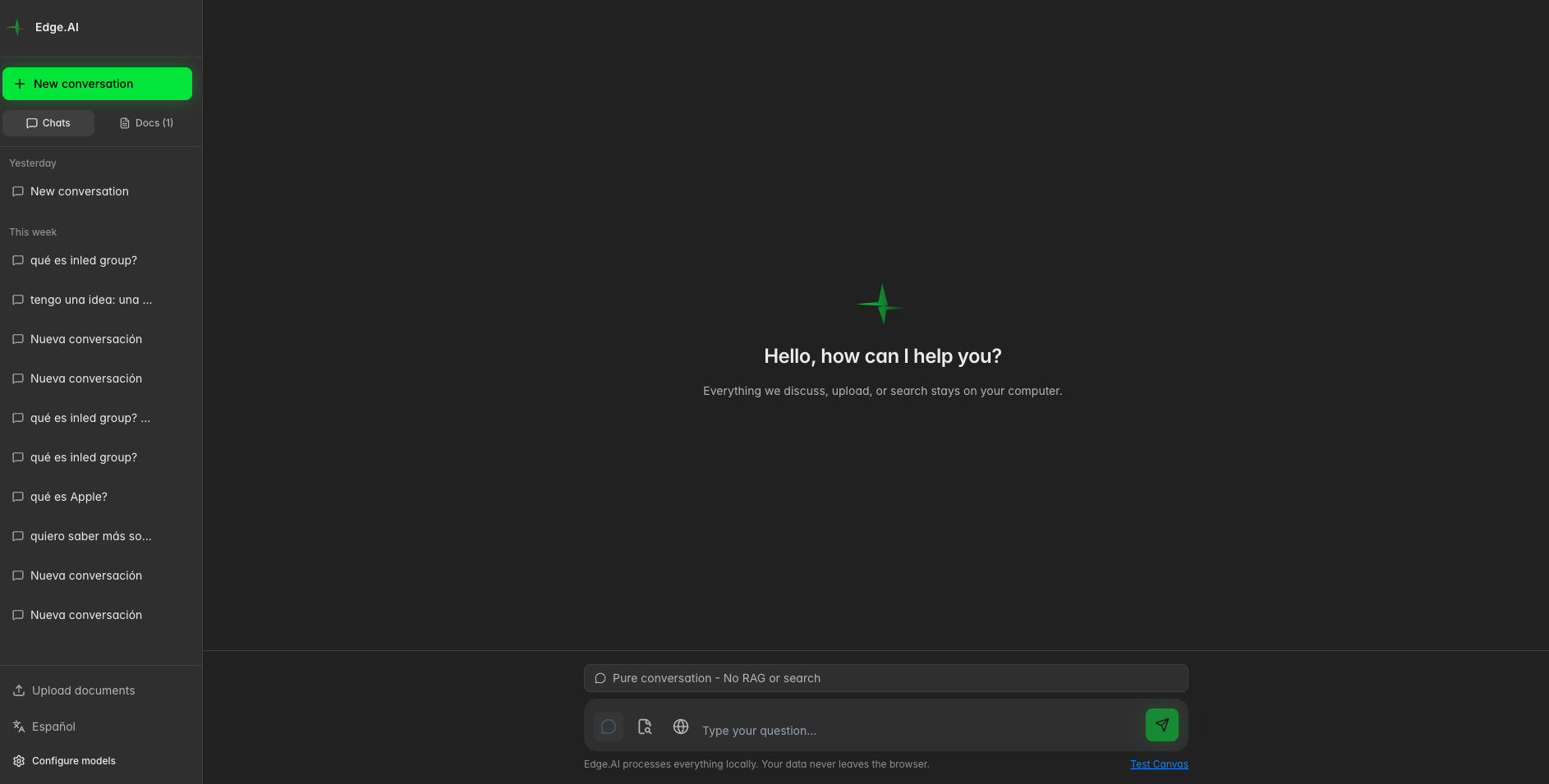Click the Pure conversation mode status bar
1549x784 pixels.
(x=885, y=678)
